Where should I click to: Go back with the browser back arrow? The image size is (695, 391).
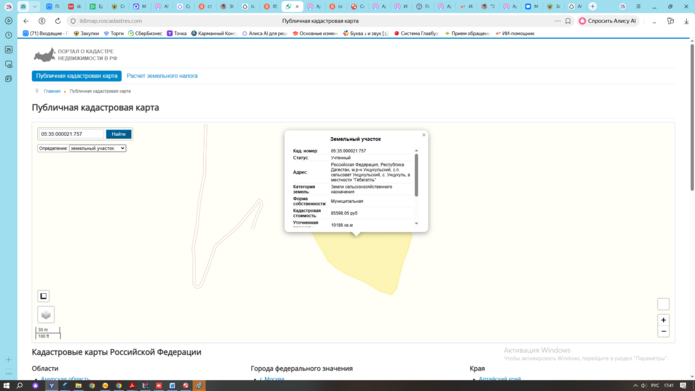(26, 21)
